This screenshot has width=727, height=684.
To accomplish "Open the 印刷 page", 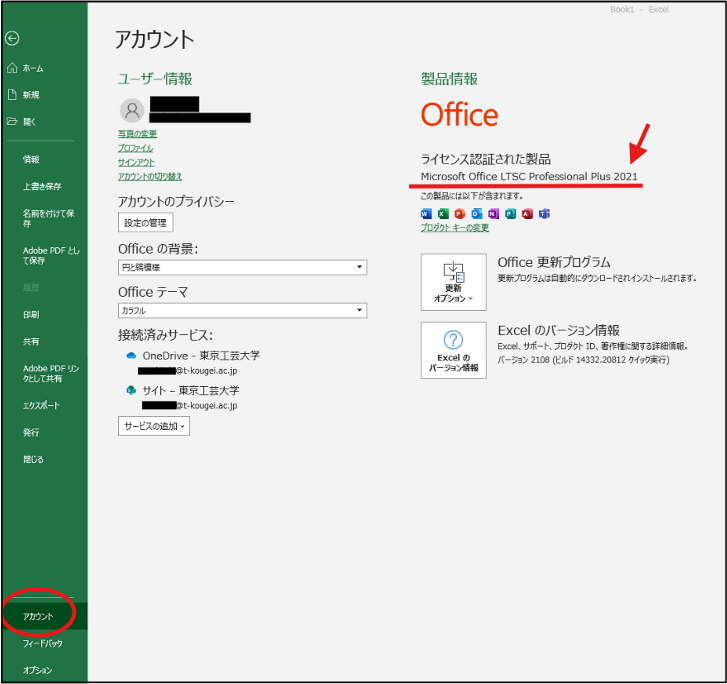I will 32,315.
